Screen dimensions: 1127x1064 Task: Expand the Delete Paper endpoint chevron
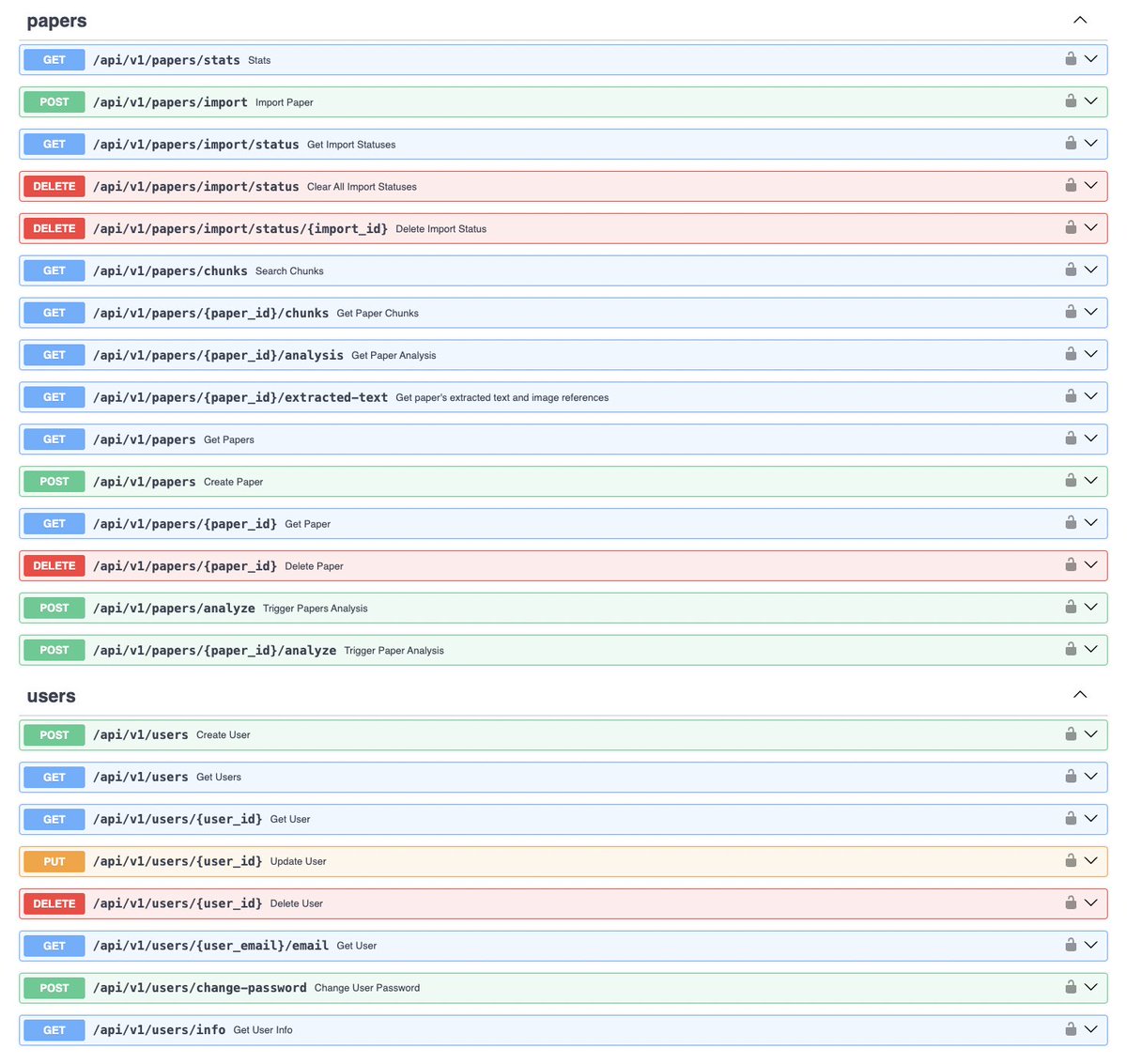coord(1091,565)
